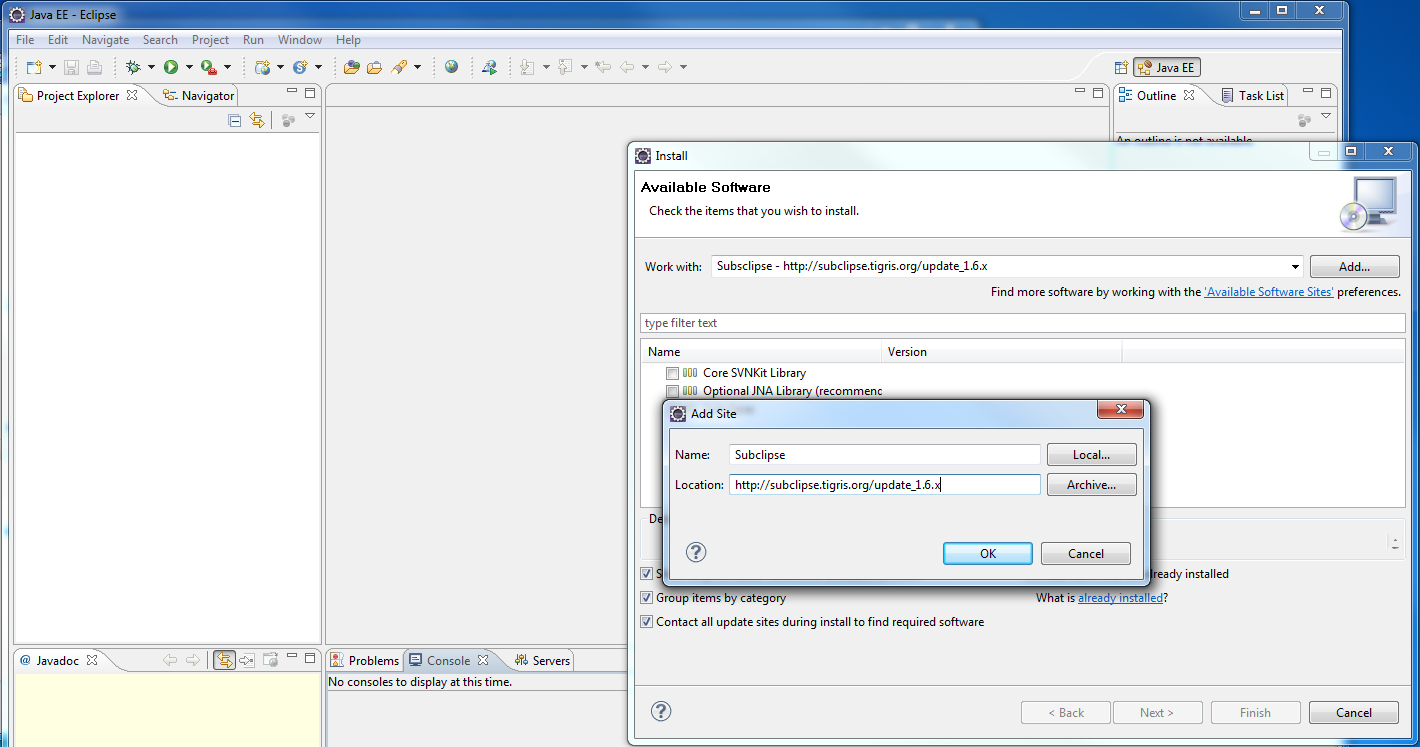Click the Location field in Add Site
The width and height of the screenshot is (1420, 747).
[x=885, y=485]
